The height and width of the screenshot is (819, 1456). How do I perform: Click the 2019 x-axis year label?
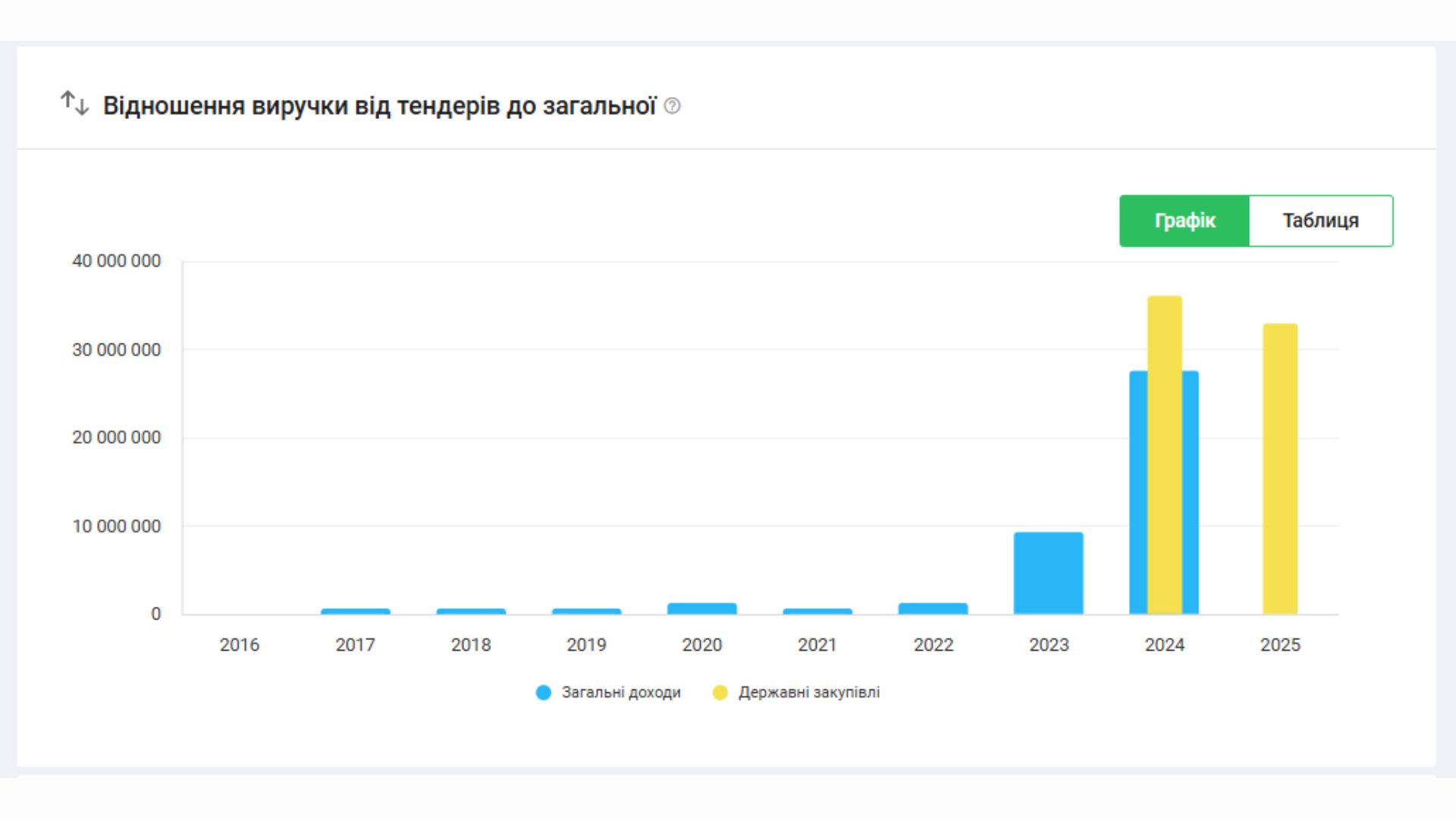(586, 645)
